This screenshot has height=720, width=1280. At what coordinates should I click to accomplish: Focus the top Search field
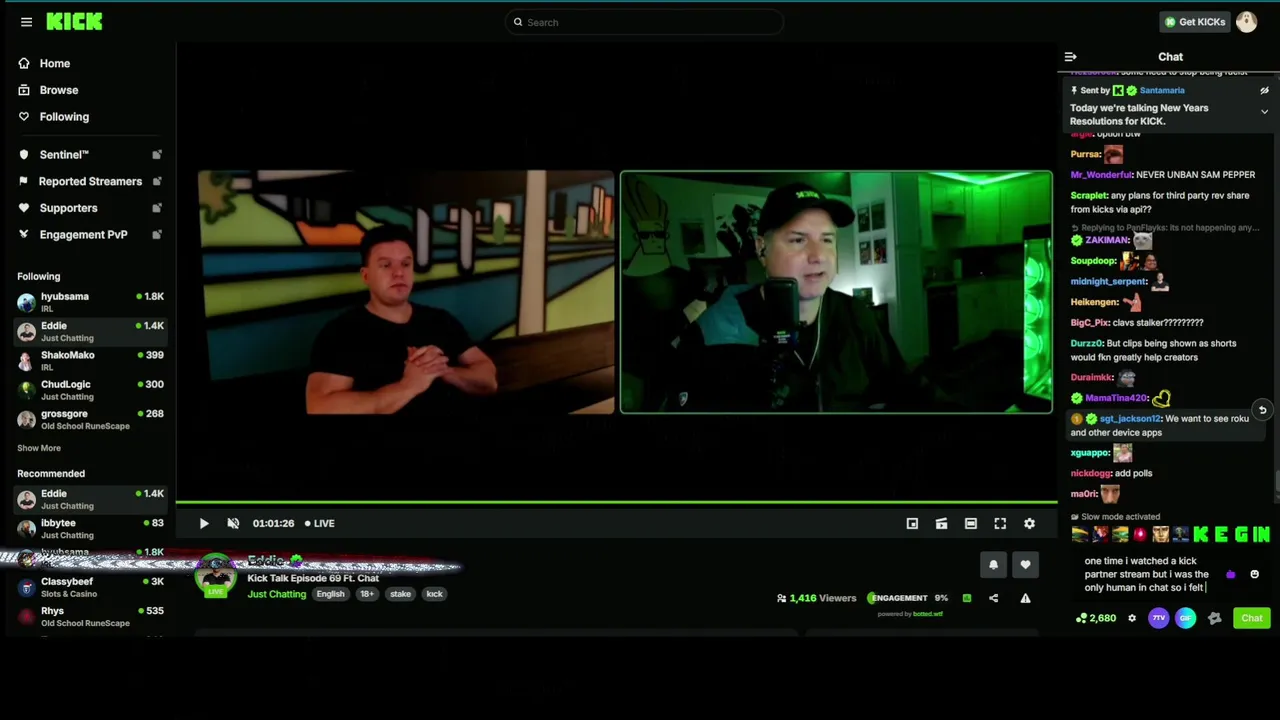coord(643,22)
